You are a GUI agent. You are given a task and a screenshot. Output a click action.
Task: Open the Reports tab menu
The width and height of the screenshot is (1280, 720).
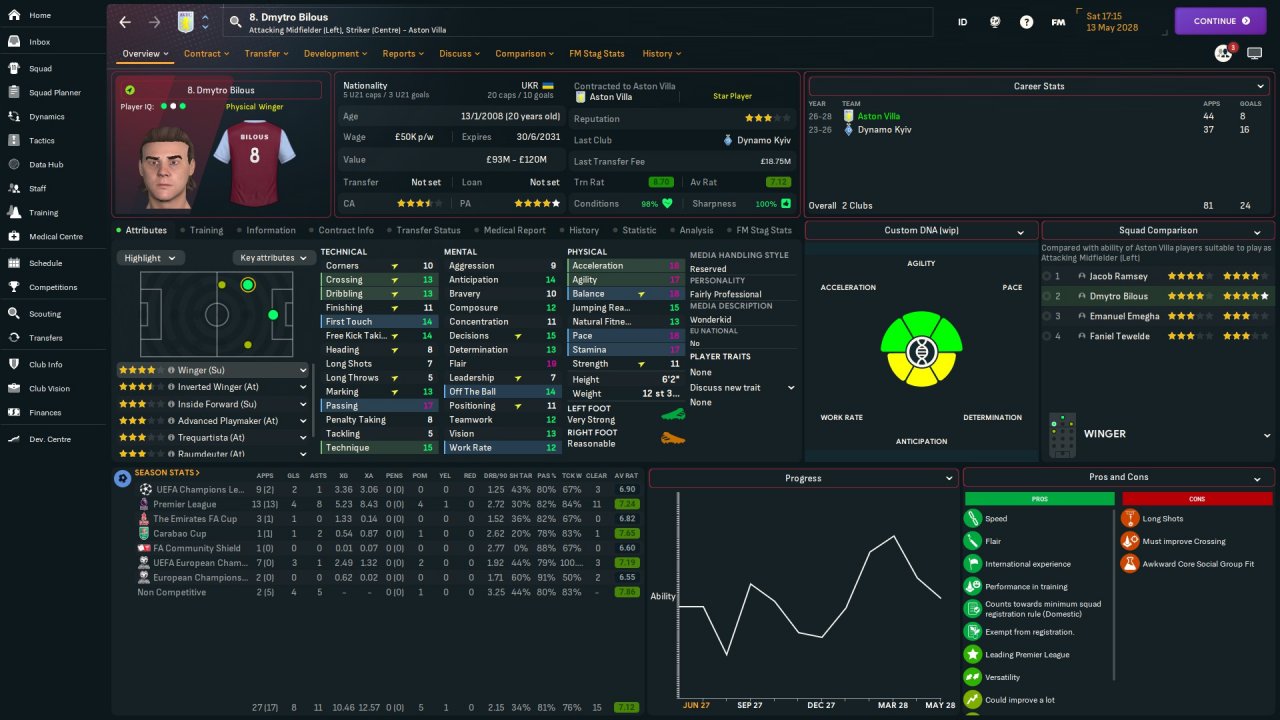(x=404, y=54)
